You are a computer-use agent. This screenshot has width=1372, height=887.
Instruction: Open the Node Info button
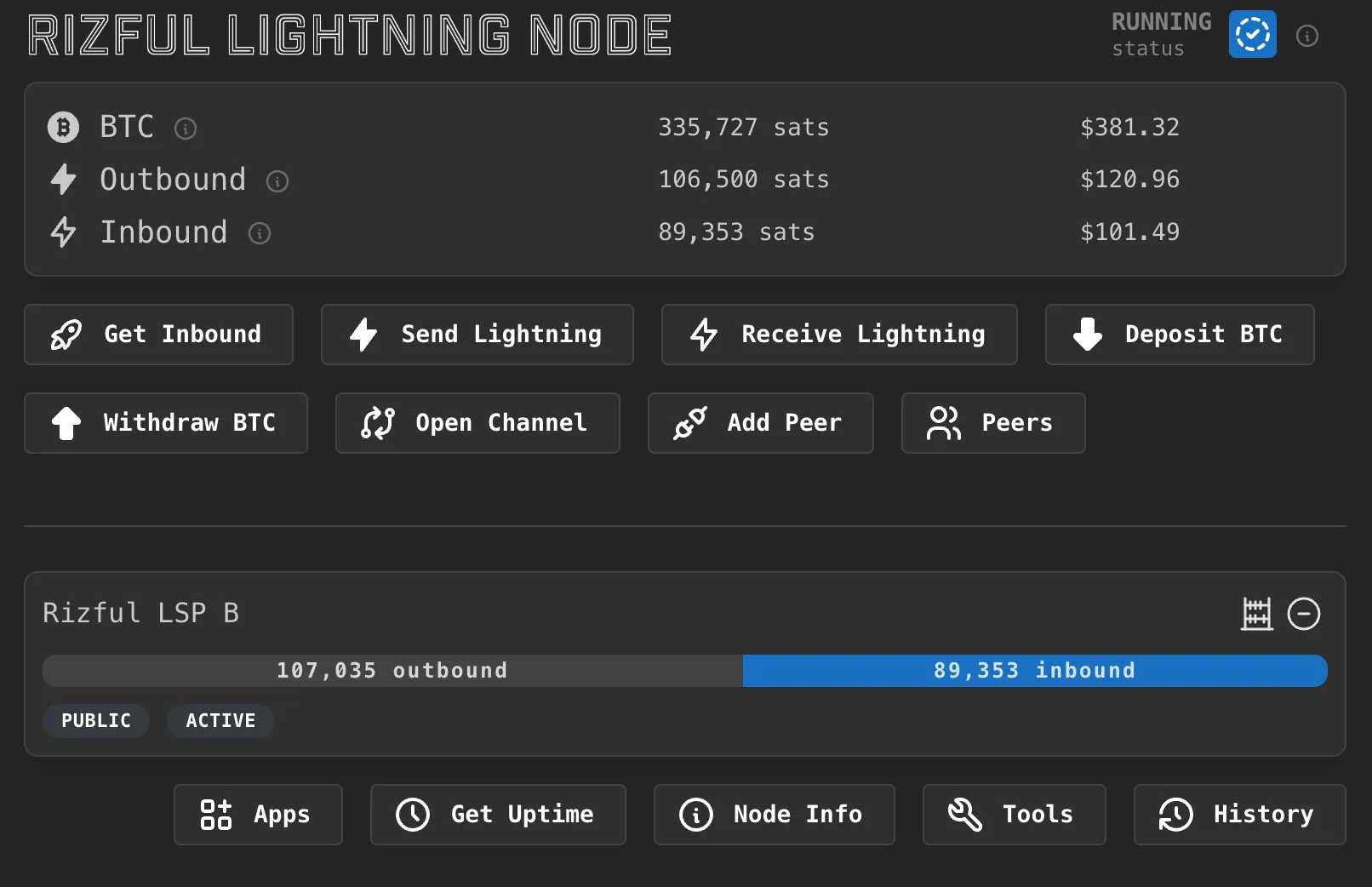[774, 815]
